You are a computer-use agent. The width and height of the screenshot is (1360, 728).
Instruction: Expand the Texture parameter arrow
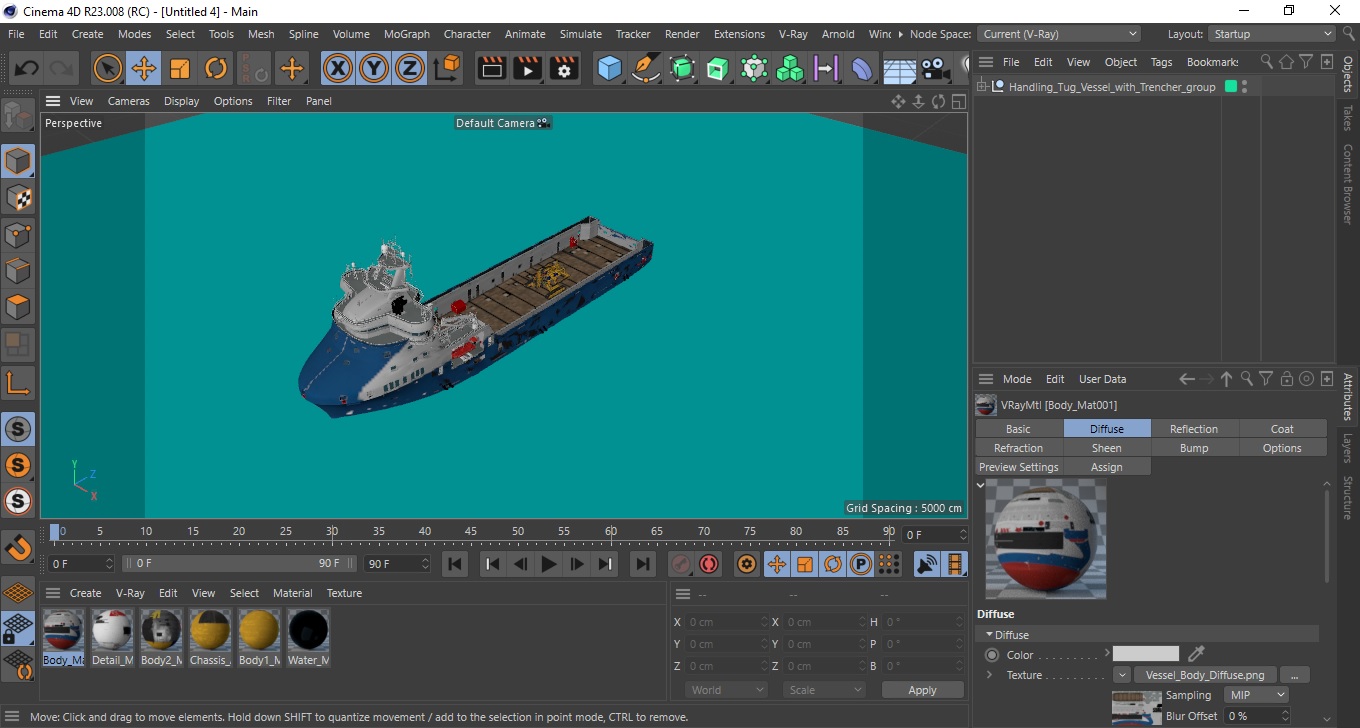click(x=989, y=675)
